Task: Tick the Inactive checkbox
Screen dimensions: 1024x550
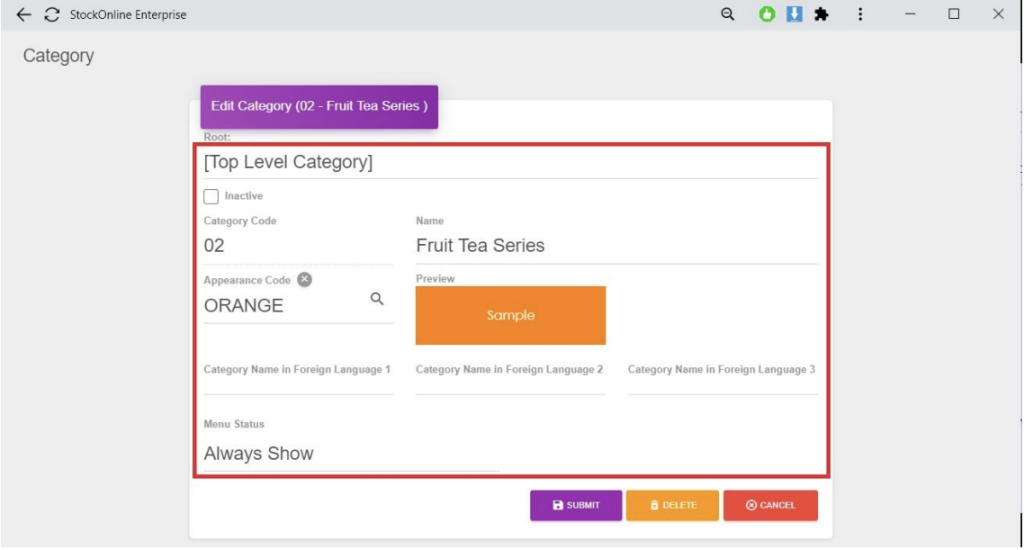Action: click(211, 197)
